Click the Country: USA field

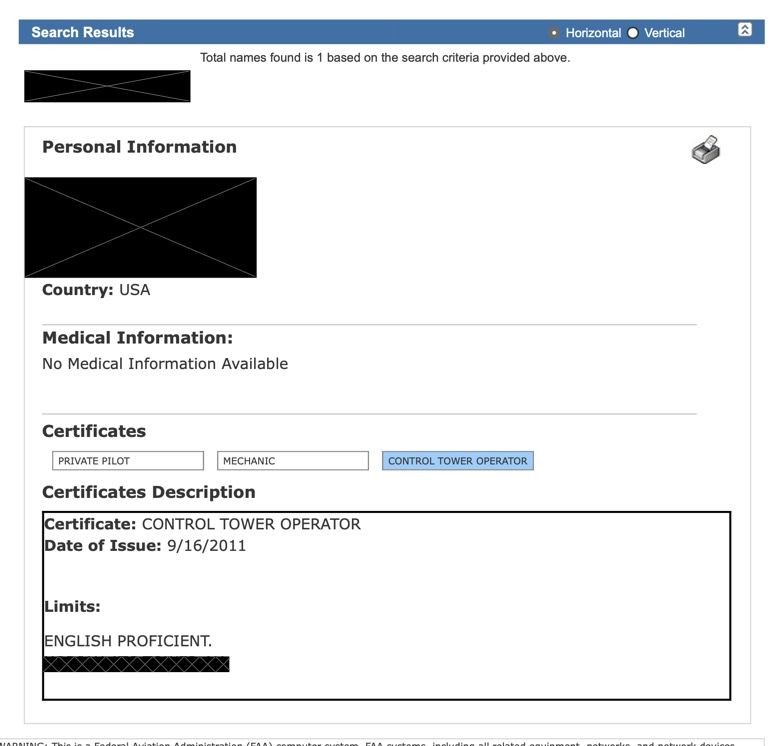(96, 290)
